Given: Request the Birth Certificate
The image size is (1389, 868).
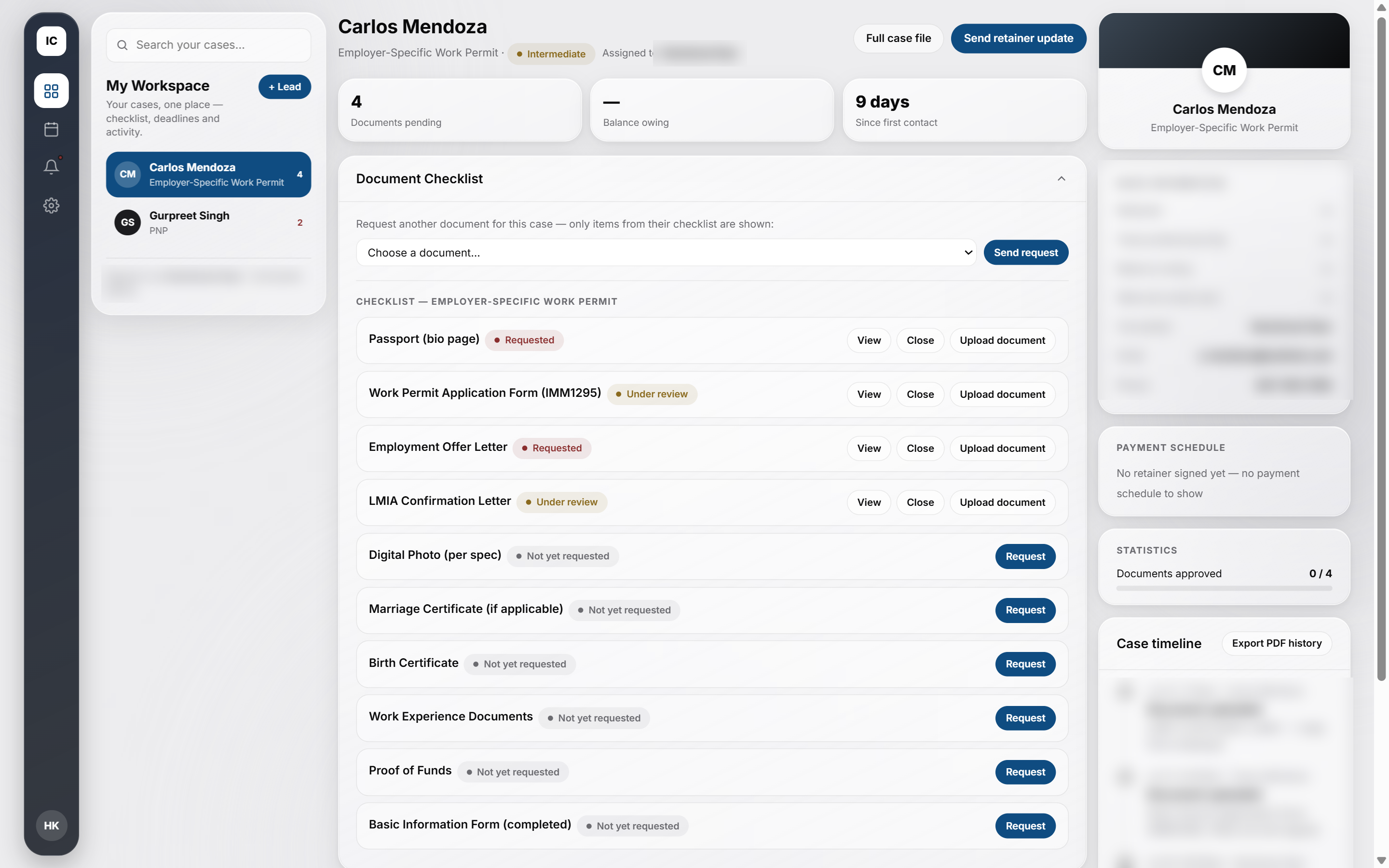Looking at the screenshot, I should 1025,664.
